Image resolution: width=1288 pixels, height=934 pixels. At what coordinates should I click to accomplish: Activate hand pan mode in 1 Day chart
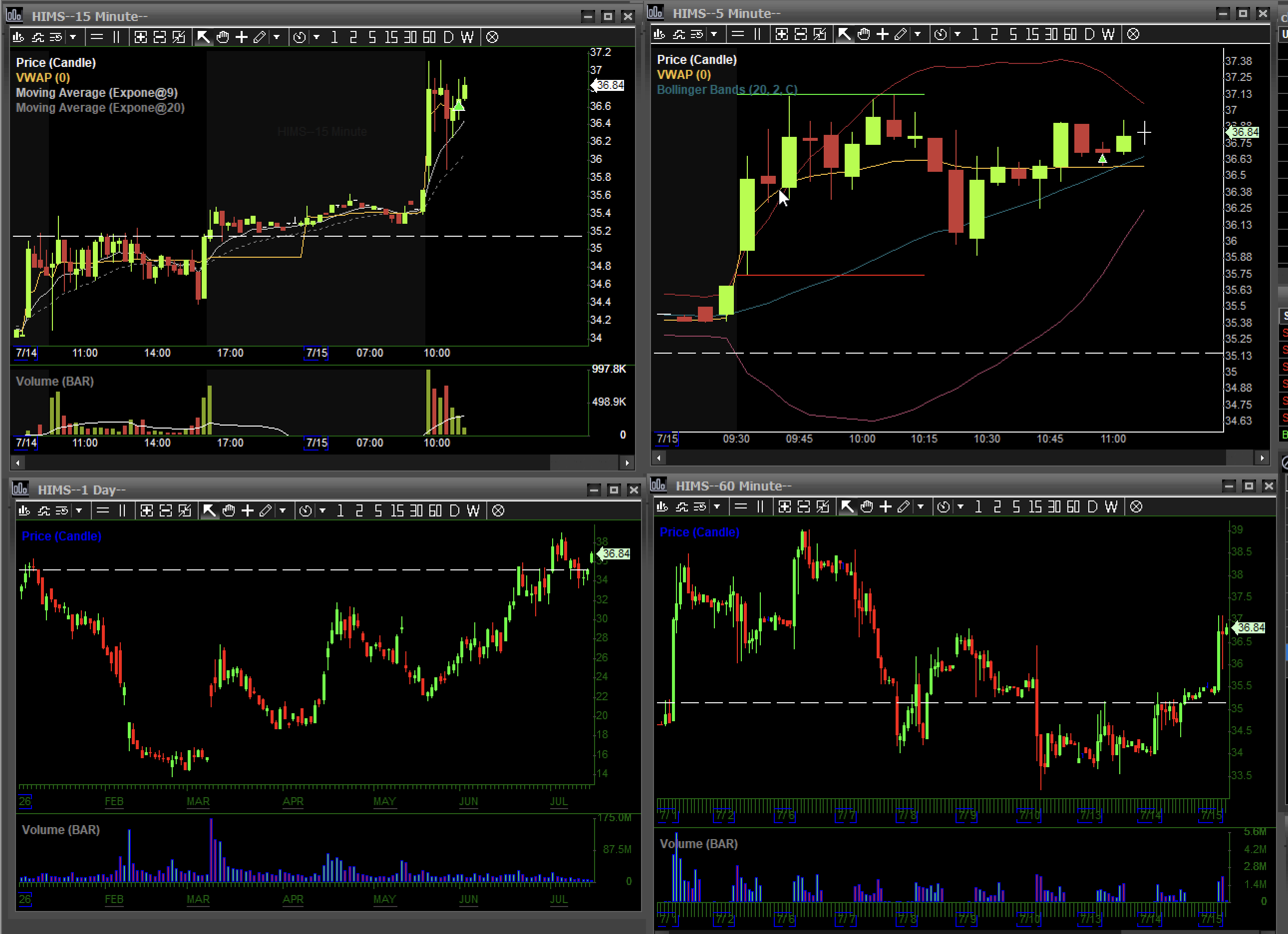(x=229, y=511)
